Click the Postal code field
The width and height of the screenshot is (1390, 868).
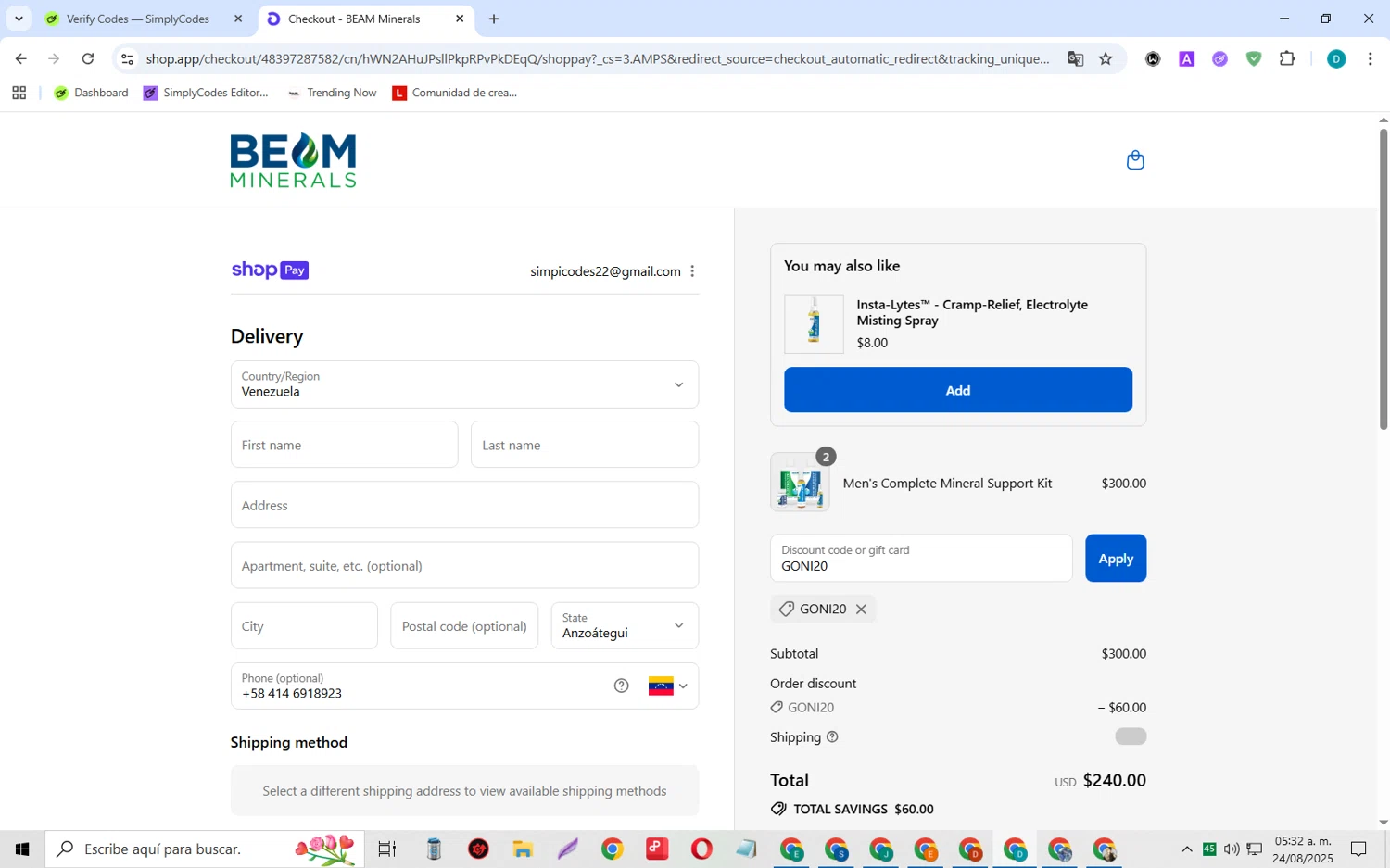point(464,625)
